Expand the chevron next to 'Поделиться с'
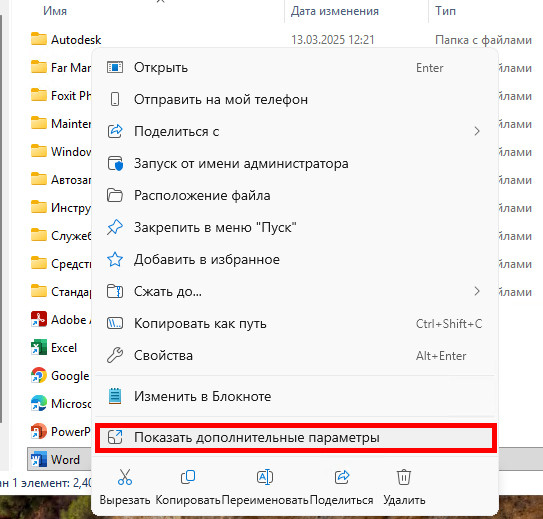Image resolution: width=543 pixels, height=519 pixels. (x=477, y=131)
